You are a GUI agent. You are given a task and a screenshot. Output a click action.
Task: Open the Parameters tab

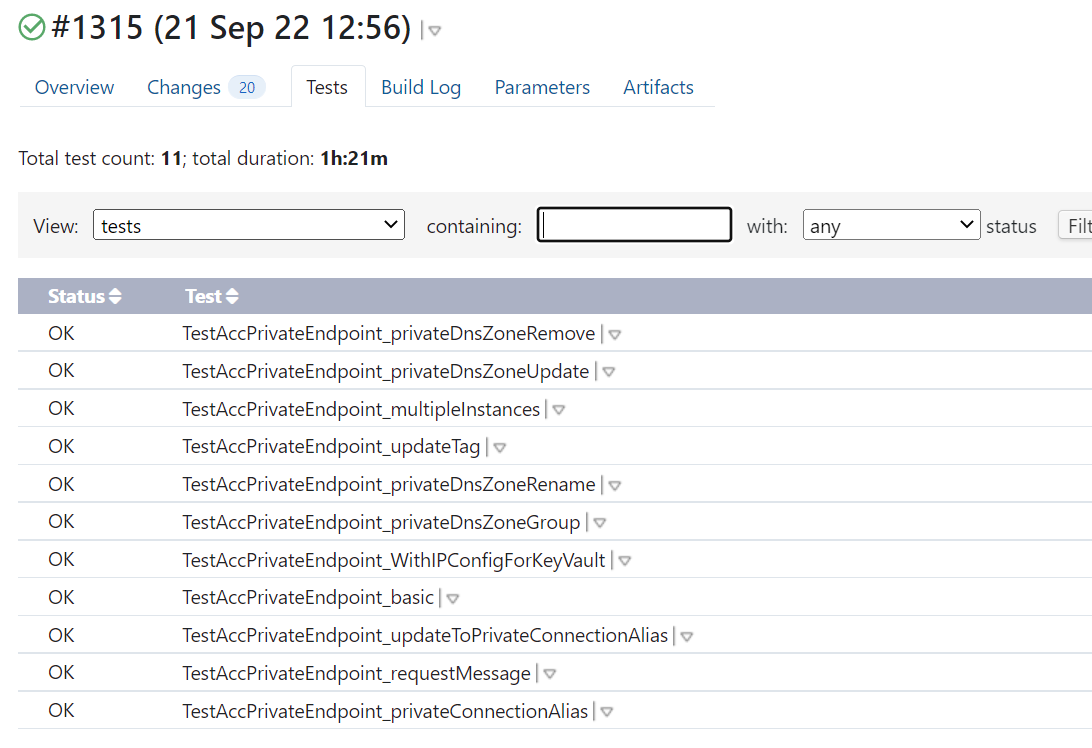542,87
